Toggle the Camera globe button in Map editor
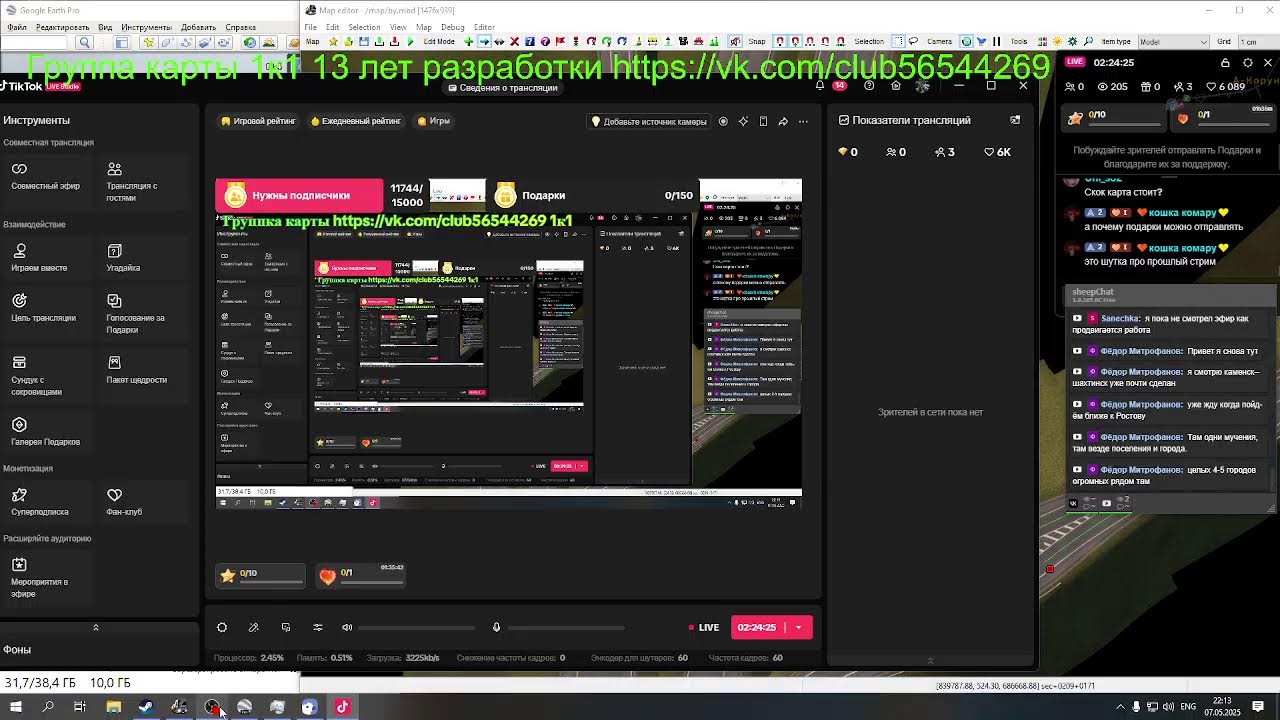Image resolution: width=1280 pixels, height=720 pixels. pos(966,42)
